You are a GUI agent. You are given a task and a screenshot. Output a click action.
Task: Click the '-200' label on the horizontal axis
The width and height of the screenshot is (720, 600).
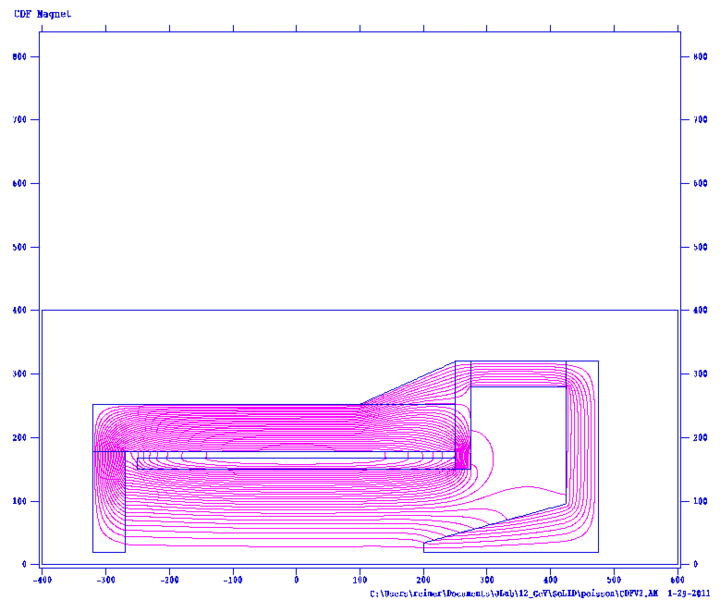coord(169,580)
